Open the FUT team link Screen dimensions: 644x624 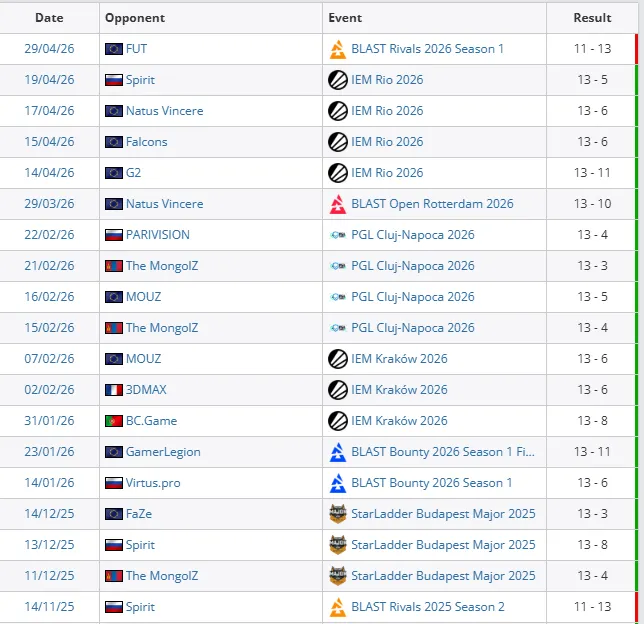pyautogui.click(x=136, y=49)
